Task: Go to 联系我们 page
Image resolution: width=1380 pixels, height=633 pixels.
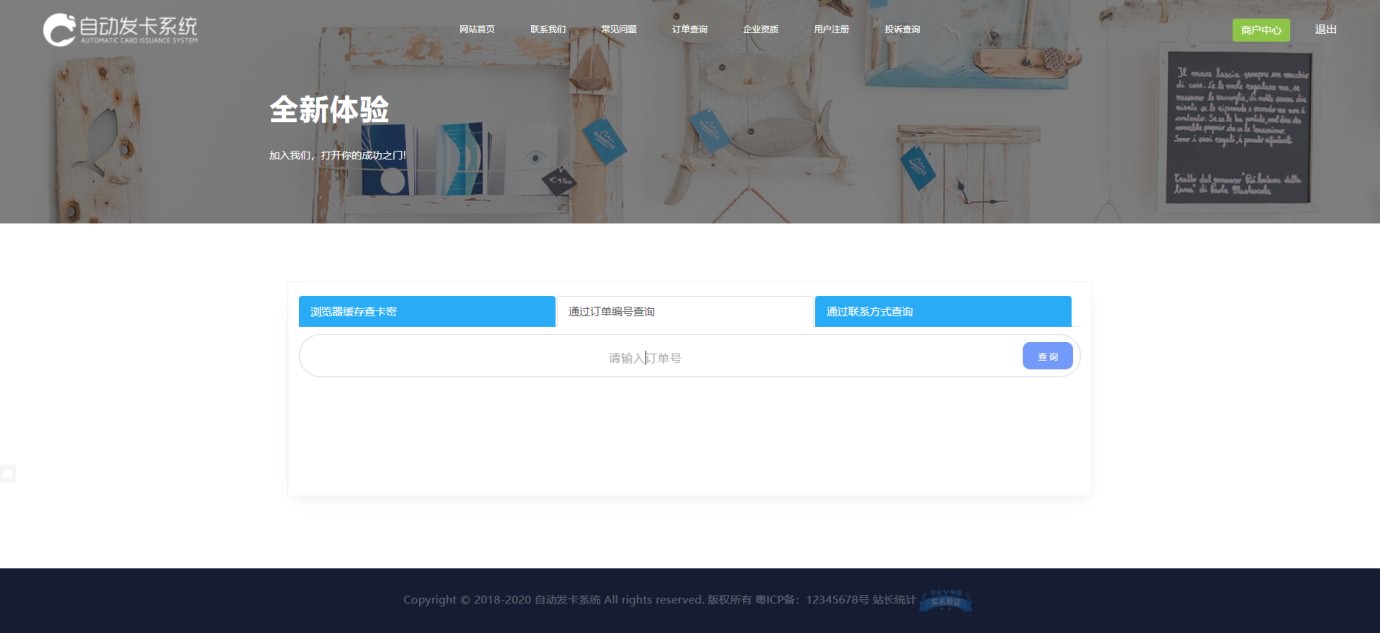Action: (548, 30)
